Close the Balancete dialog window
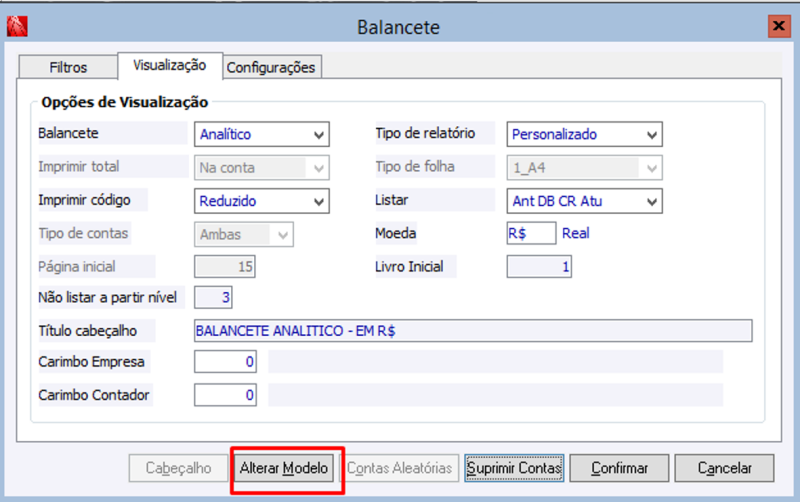 (x=779, y=26)
